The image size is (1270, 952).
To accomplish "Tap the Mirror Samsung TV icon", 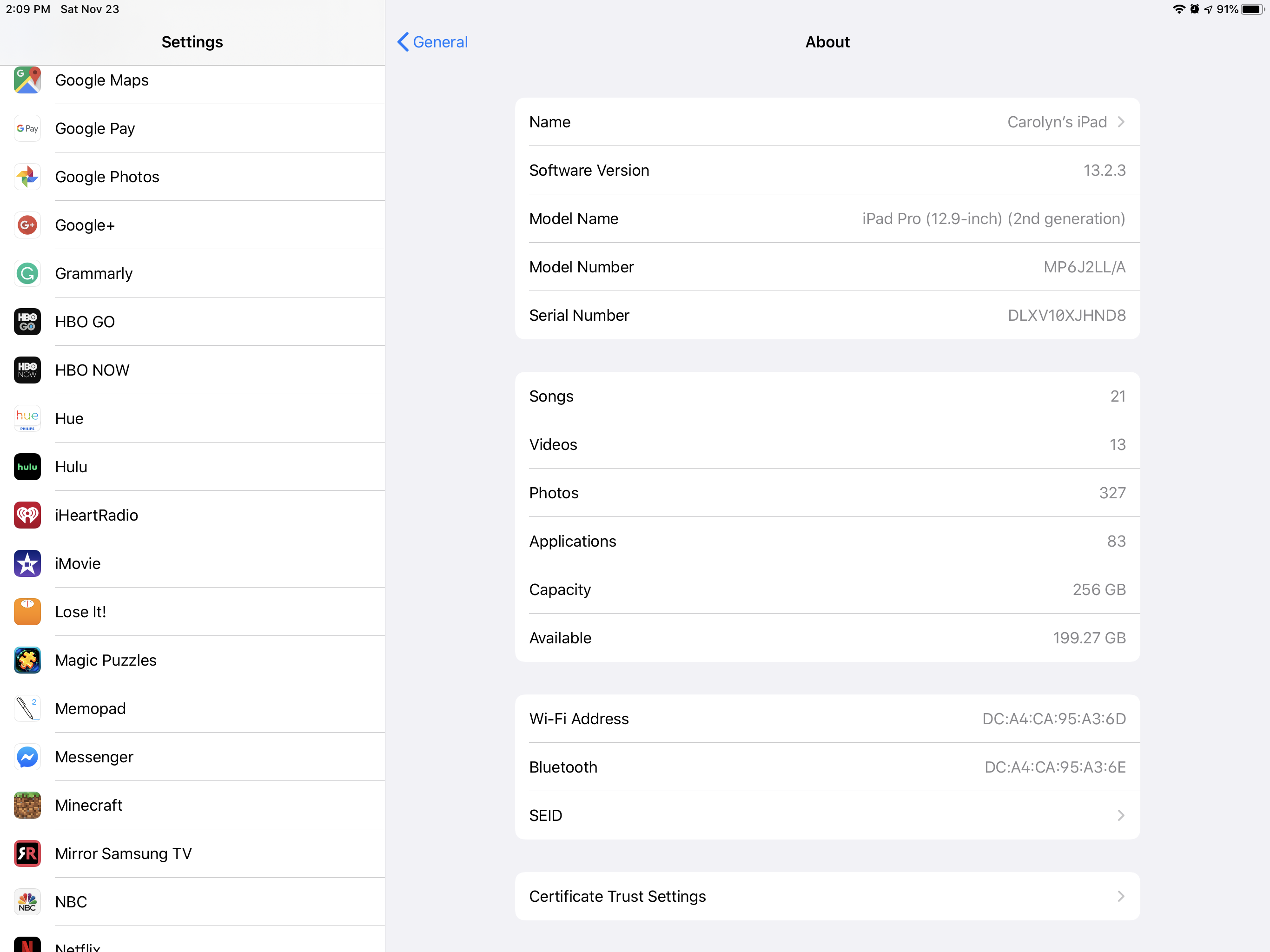I will click(x=27, y=853).
